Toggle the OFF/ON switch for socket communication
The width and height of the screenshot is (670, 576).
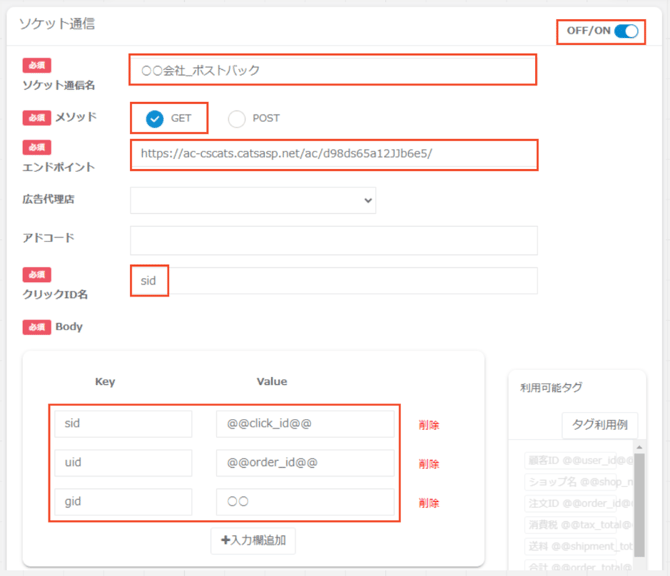click(626, 31)
